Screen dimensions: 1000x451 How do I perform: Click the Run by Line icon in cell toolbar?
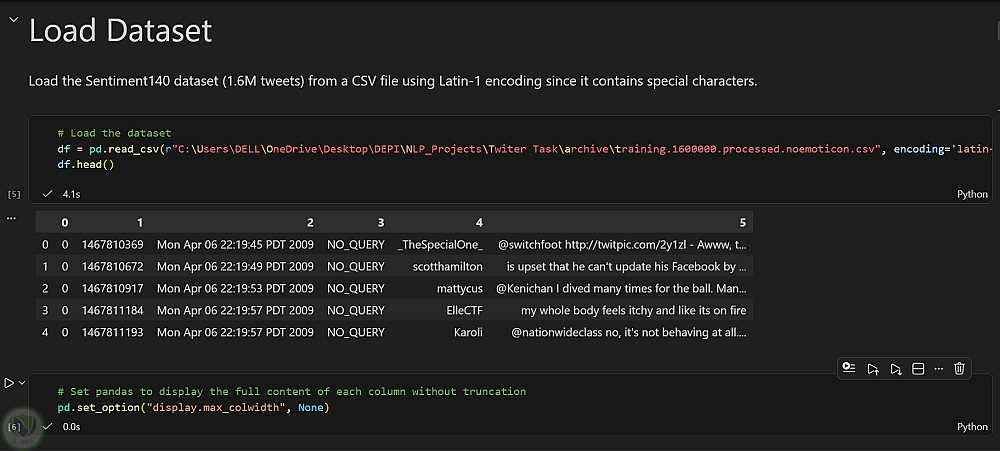coord(848,368)
